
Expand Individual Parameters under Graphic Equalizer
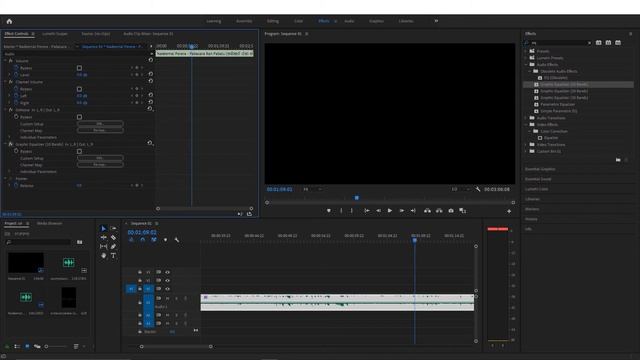point(9,172)
